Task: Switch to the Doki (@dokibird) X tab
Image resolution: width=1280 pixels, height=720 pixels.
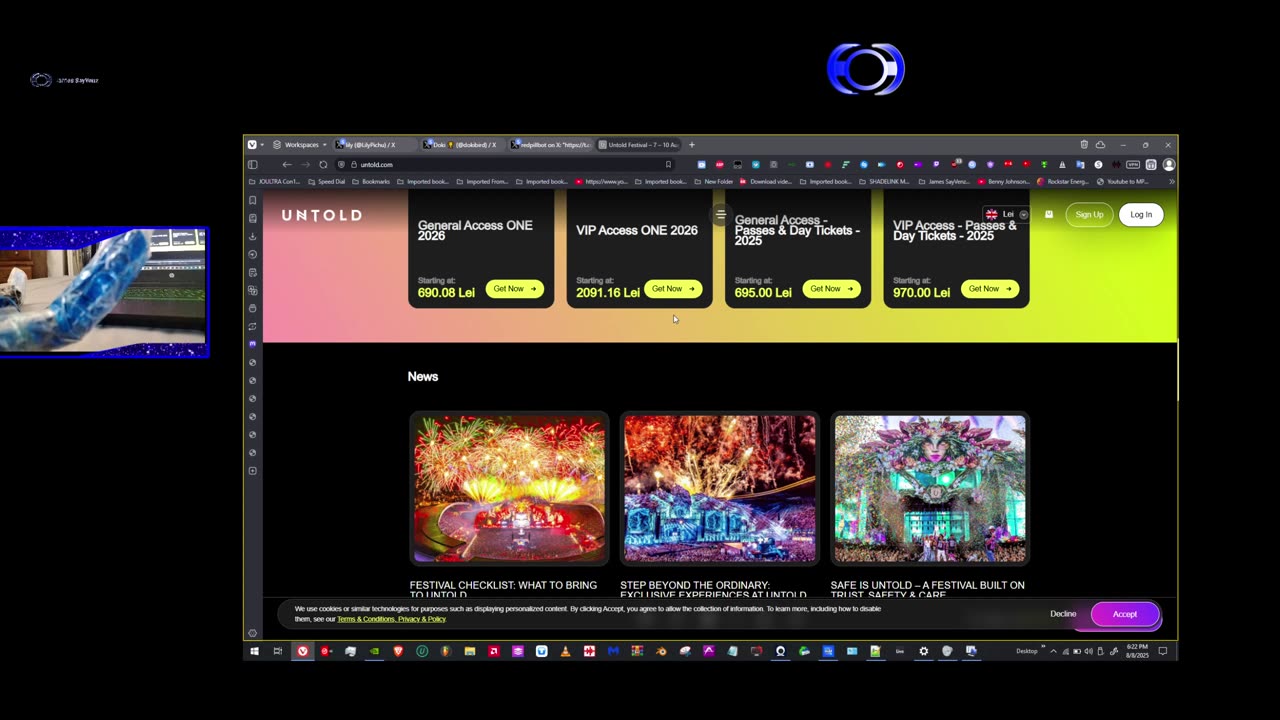Action: coord(463,145)
